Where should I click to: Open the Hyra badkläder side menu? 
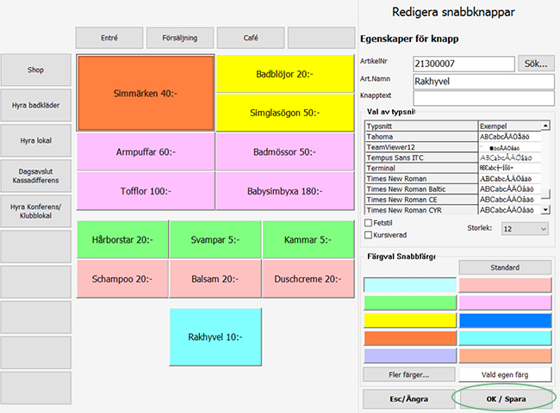pyautogui.click(x=36, y=105)
